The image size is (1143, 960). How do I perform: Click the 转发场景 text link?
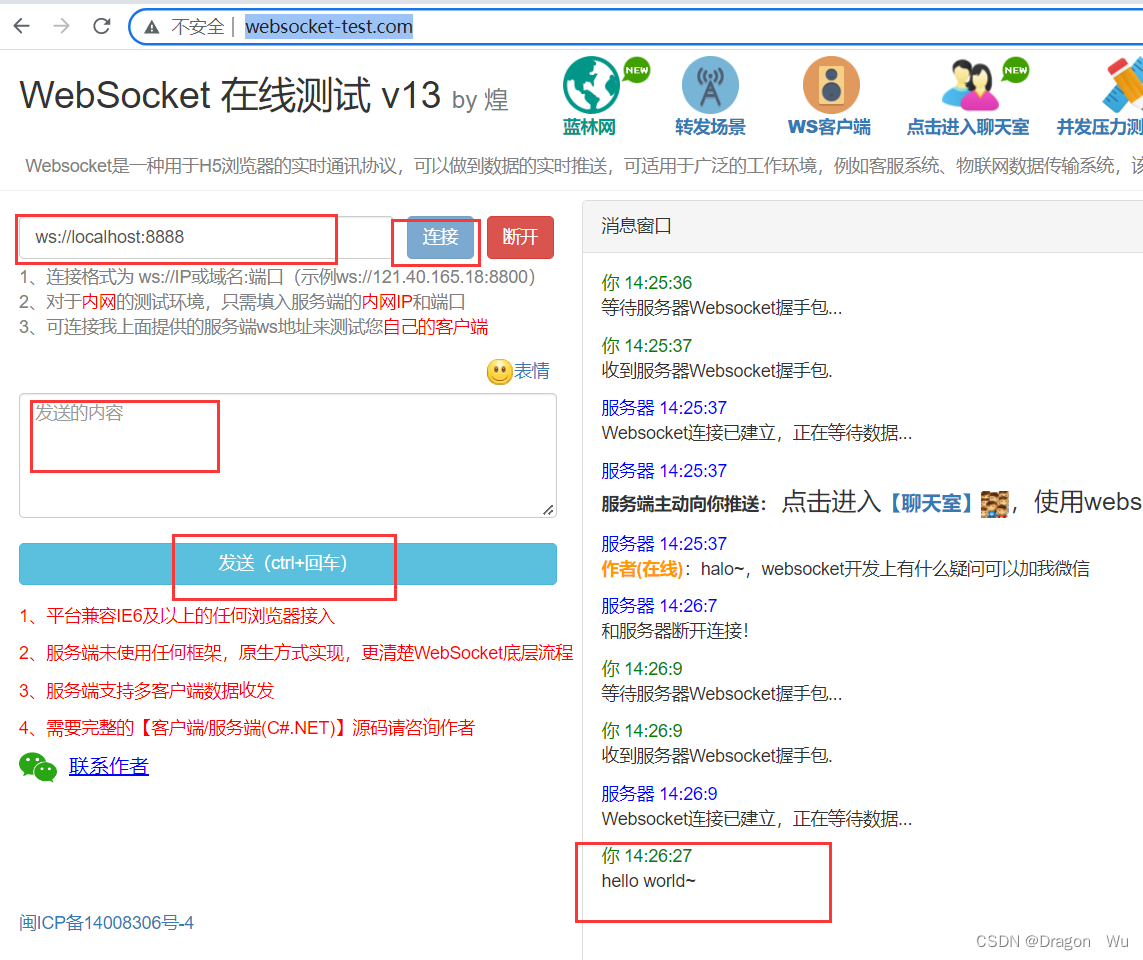click(x=710, y=127)
